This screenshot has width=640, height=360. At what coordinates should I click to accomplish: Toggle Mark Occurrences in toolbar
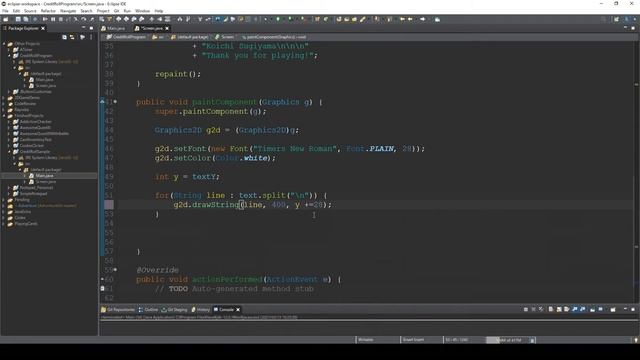point(225,19)
